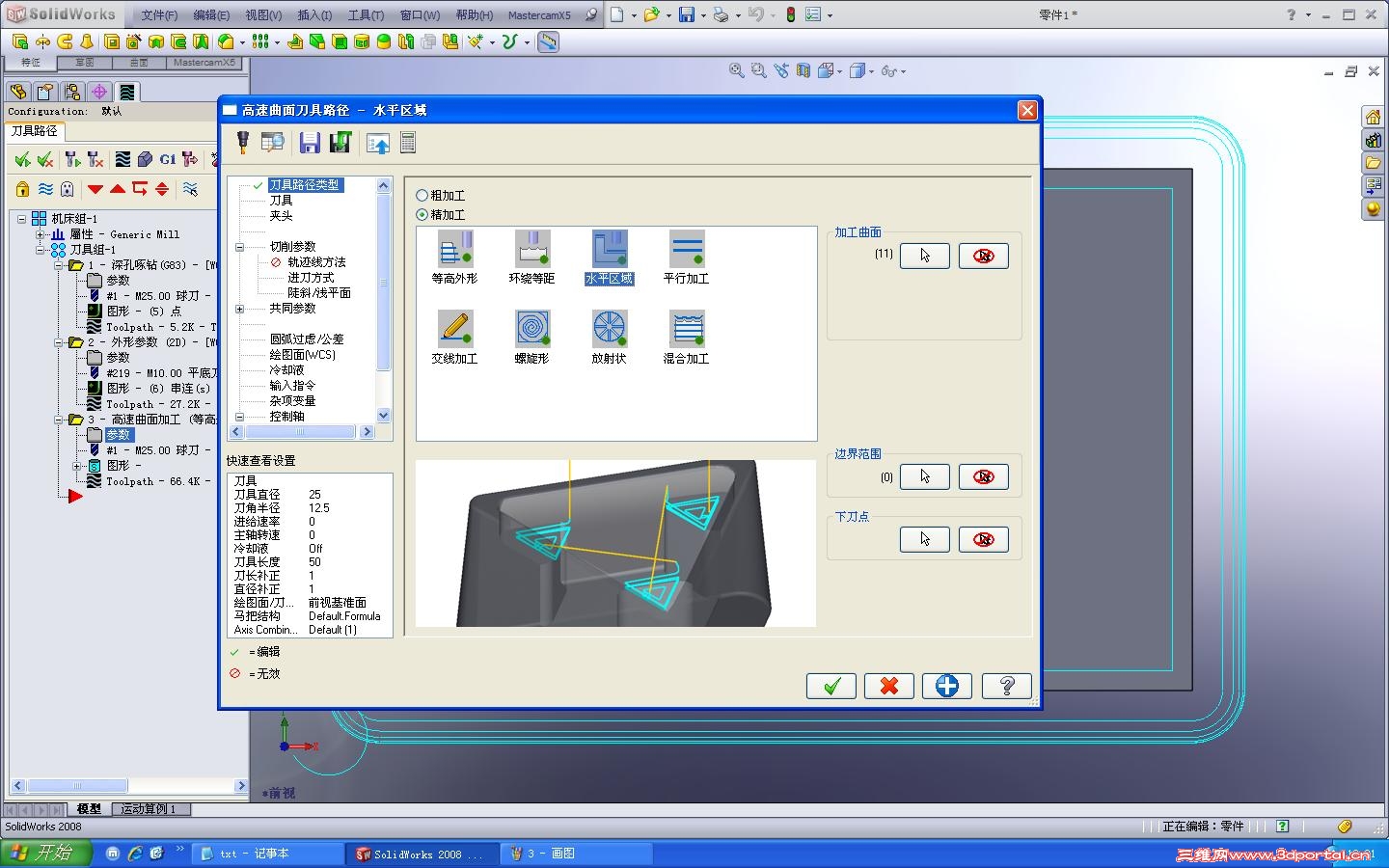Screen dimensions: 1389x868
Task: Click the question mark help button in dialog
Action: pyautogui.click(x=1007, y=686)
